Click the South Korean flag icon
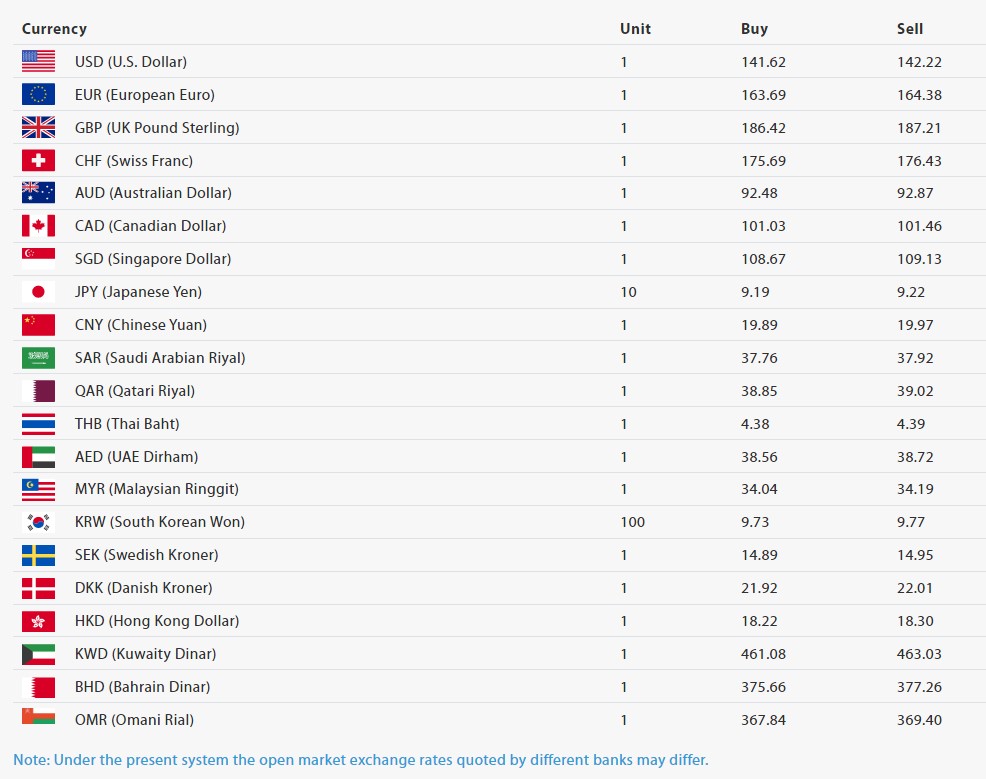The width and height of the screenshot is (986, 779). (38, 522)
